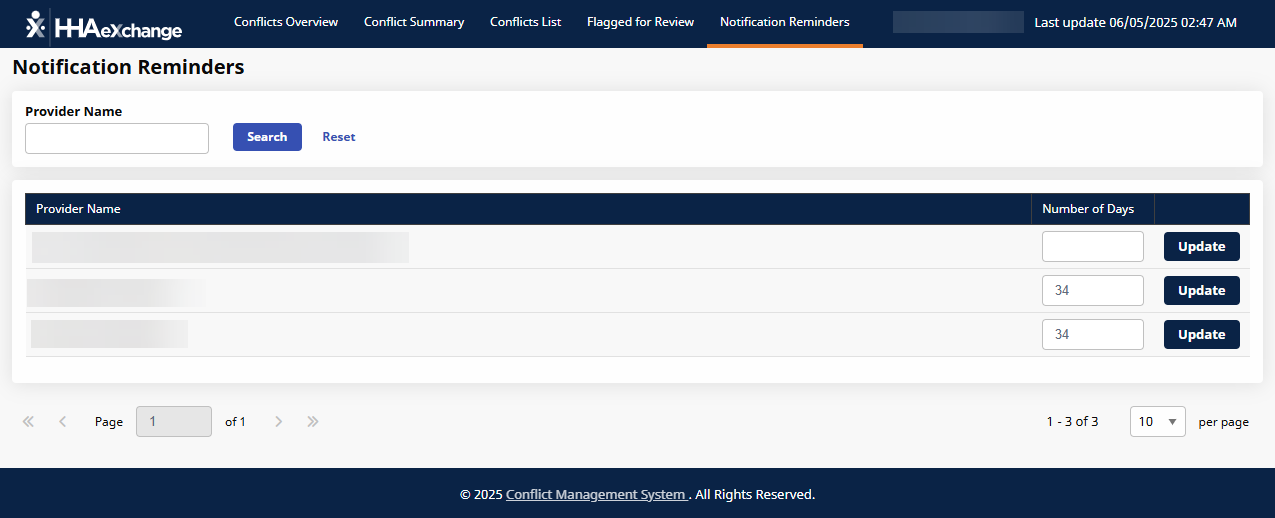Go to first page arrow icon
Viewport: 1275px width, 518px height.
pyautogui.click(x=28, y=422)
